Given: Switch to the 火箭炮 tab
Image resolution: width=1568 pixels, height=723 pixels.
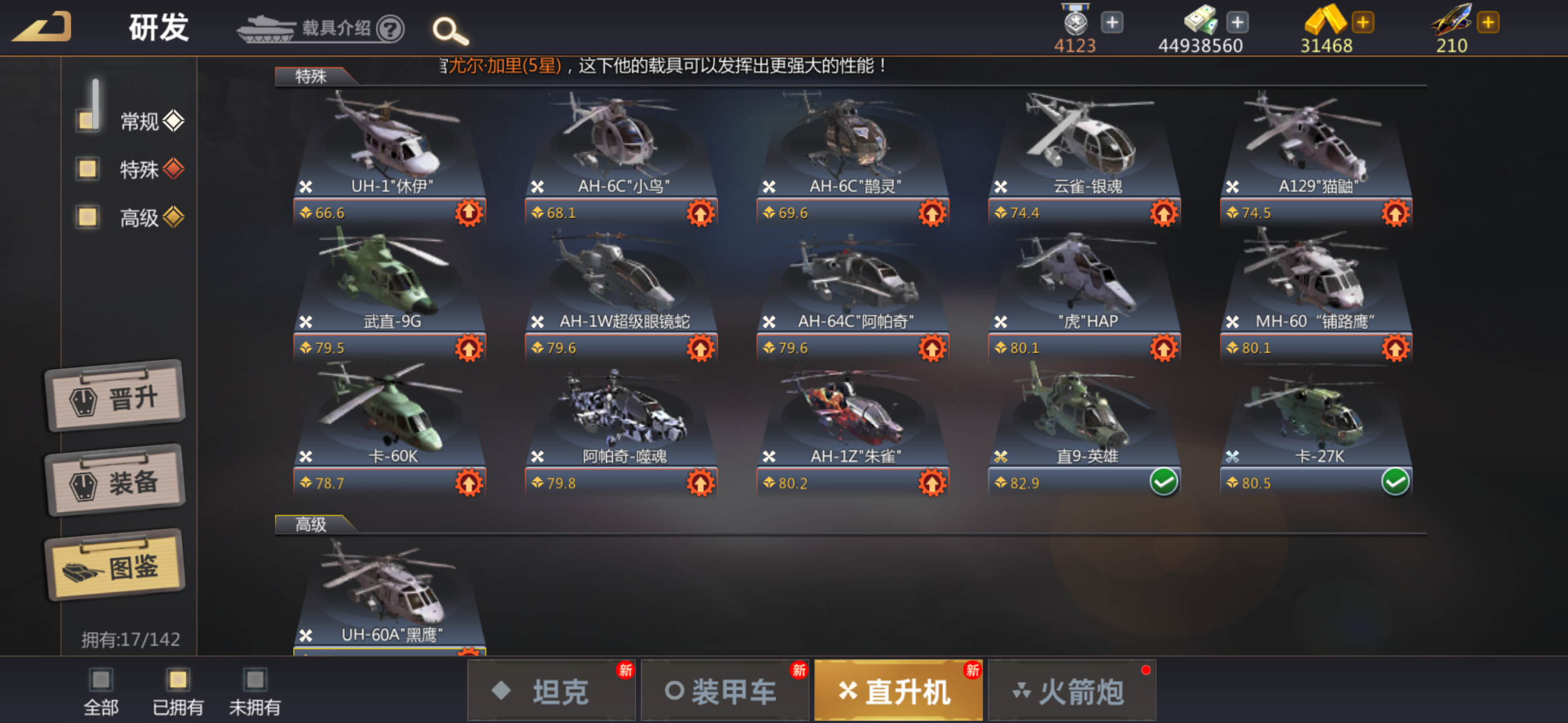Looking at the screenshot, I should coord(1071,690).
